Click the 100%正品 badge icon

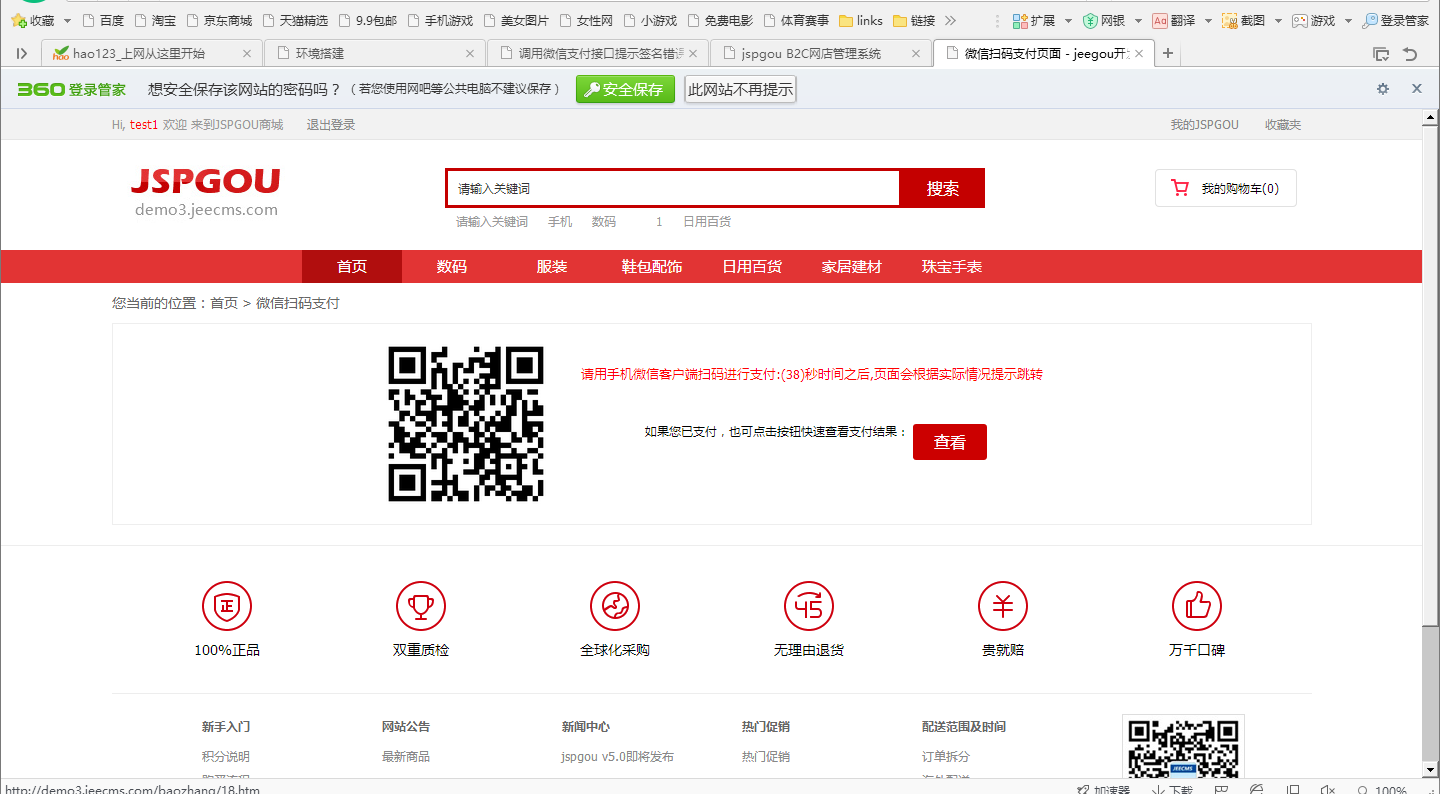coord(227,606)
